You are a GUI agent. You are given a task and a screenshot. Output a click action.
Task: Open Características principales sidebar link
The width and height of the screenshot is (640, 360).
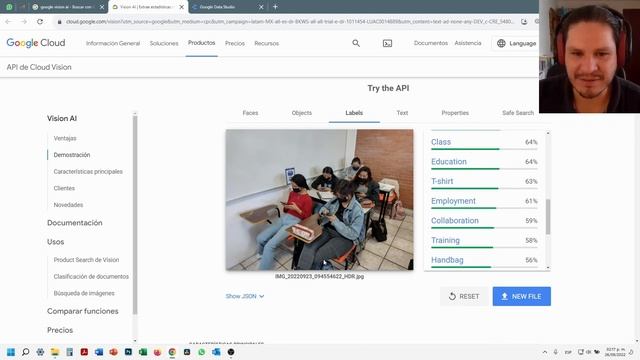(x=88, y=171)
